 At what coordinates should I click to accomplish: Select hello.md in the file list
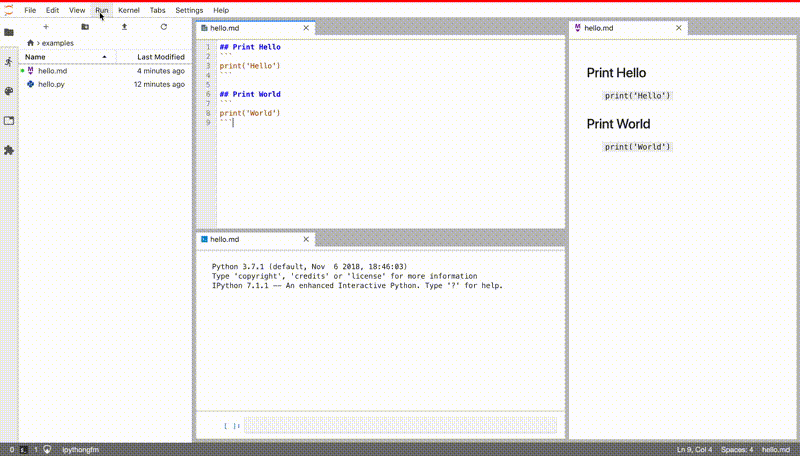tap(105, 71)
